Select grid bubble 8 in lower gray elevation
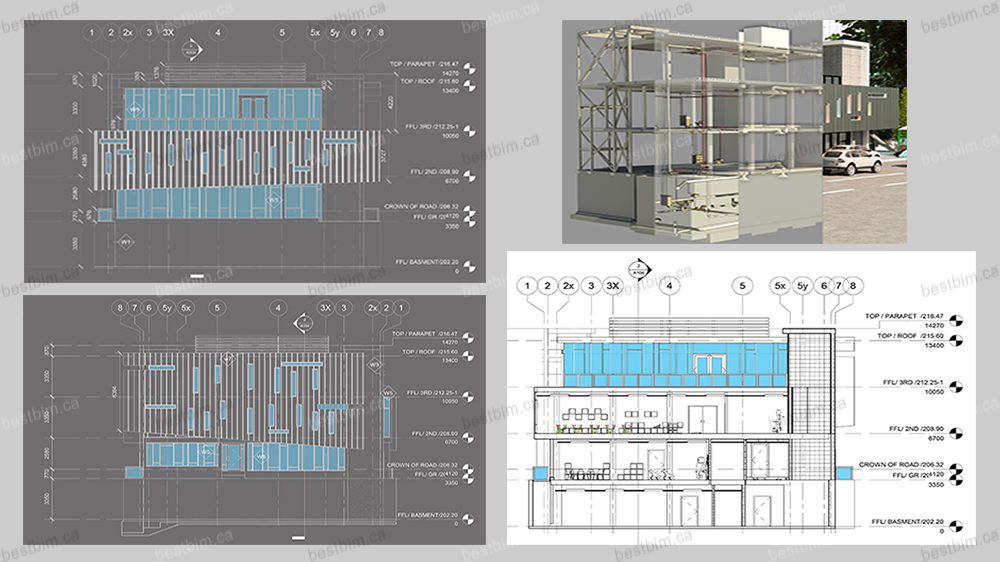1000x562 pixels. (119, 307)
